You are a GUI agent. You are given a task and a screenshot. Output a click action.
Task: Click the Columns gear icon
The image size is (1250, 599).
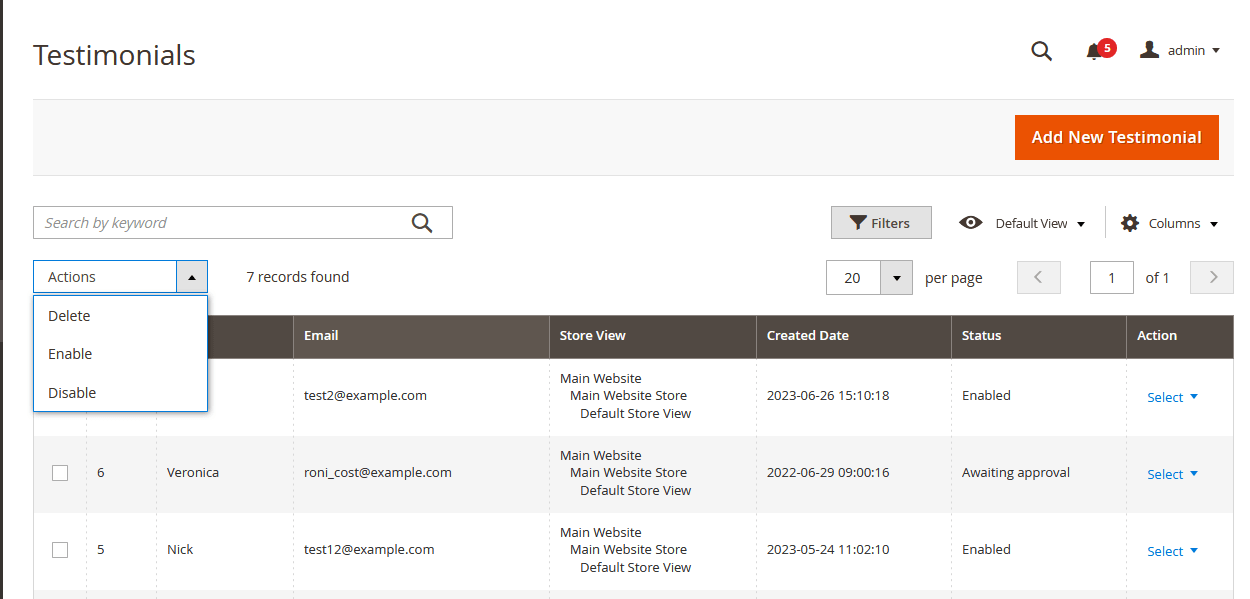[1130, 223]
